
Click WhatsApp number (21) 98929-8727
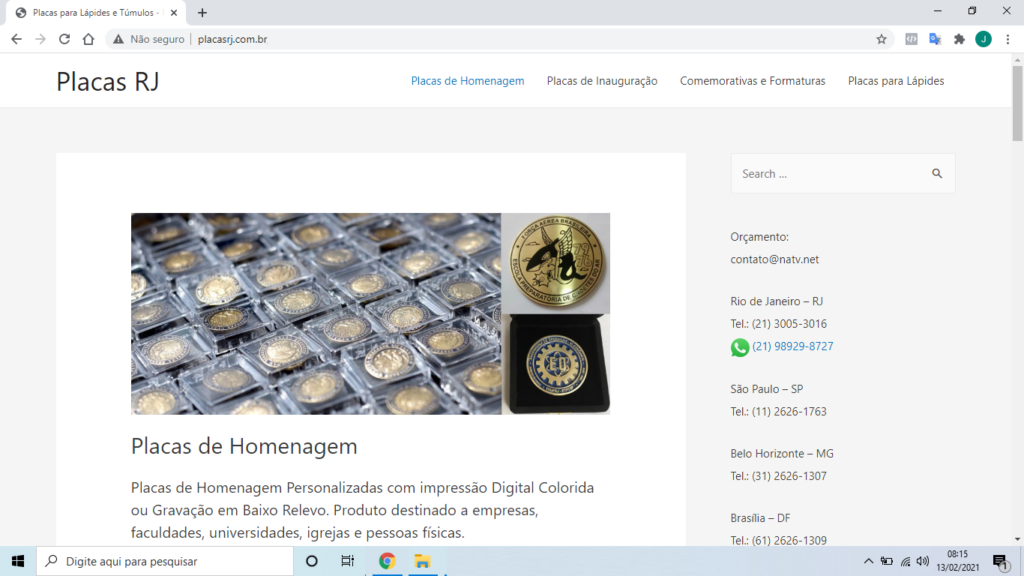[x=792, y=347]
